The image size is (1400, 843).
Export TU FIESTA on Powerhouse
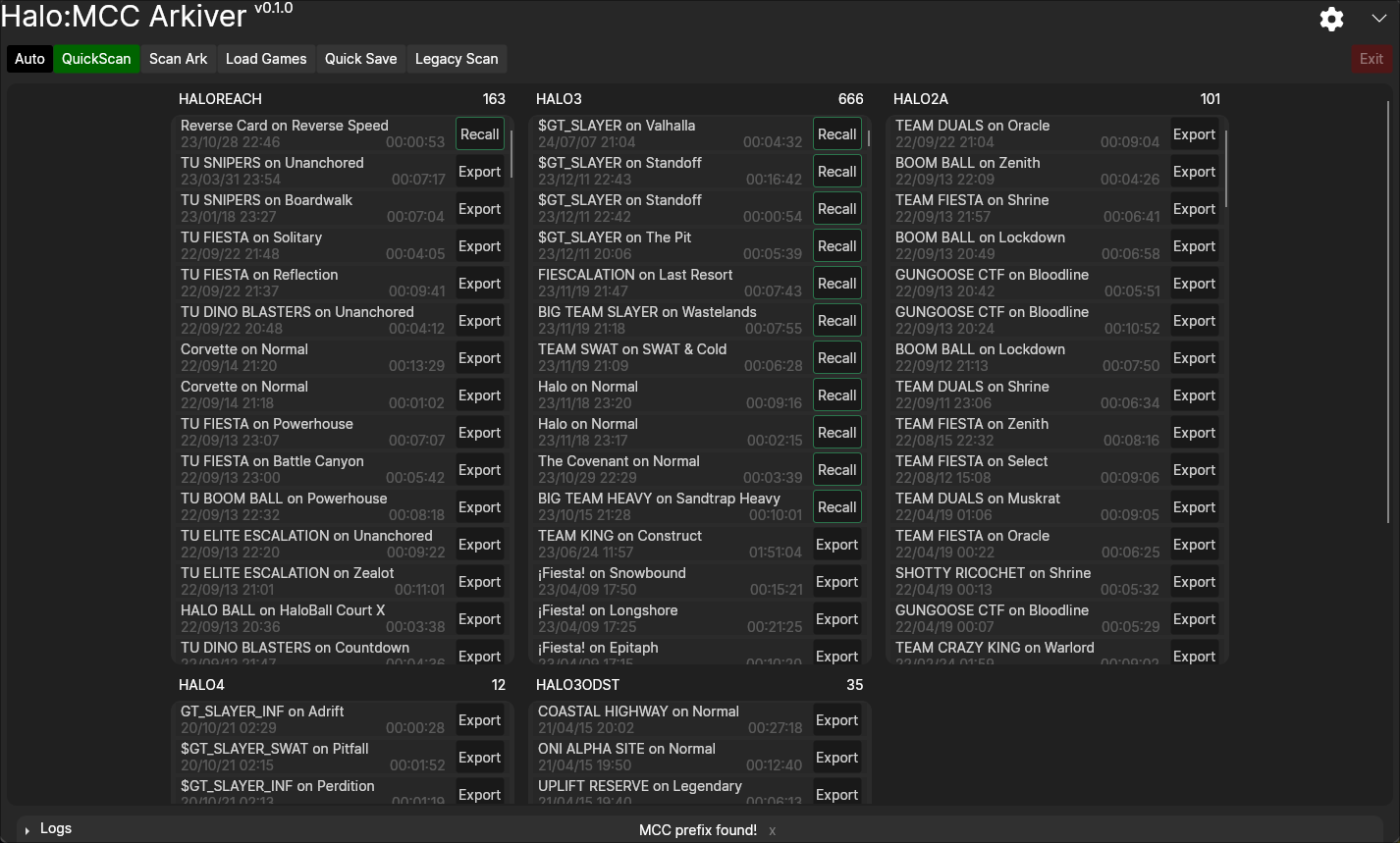[x=480, y=433]
